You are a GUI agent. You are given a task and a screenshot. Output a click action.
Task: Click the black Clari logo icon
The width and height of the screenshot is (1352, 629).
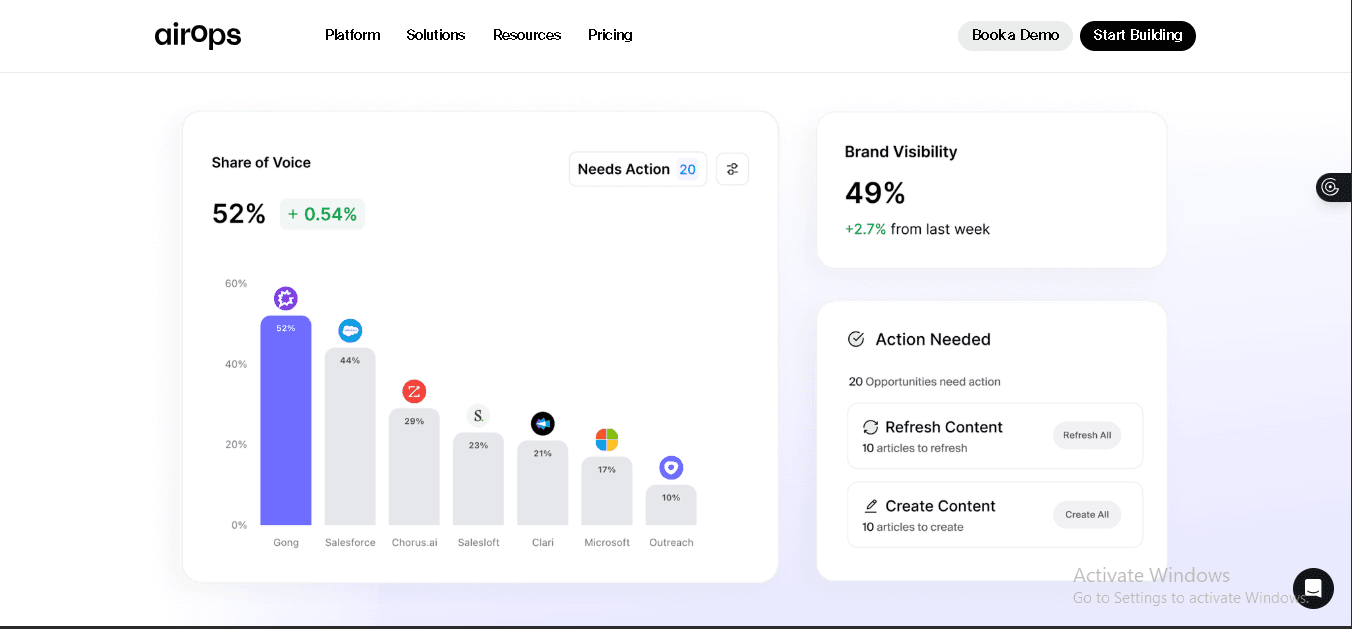[x=542, y=424]
